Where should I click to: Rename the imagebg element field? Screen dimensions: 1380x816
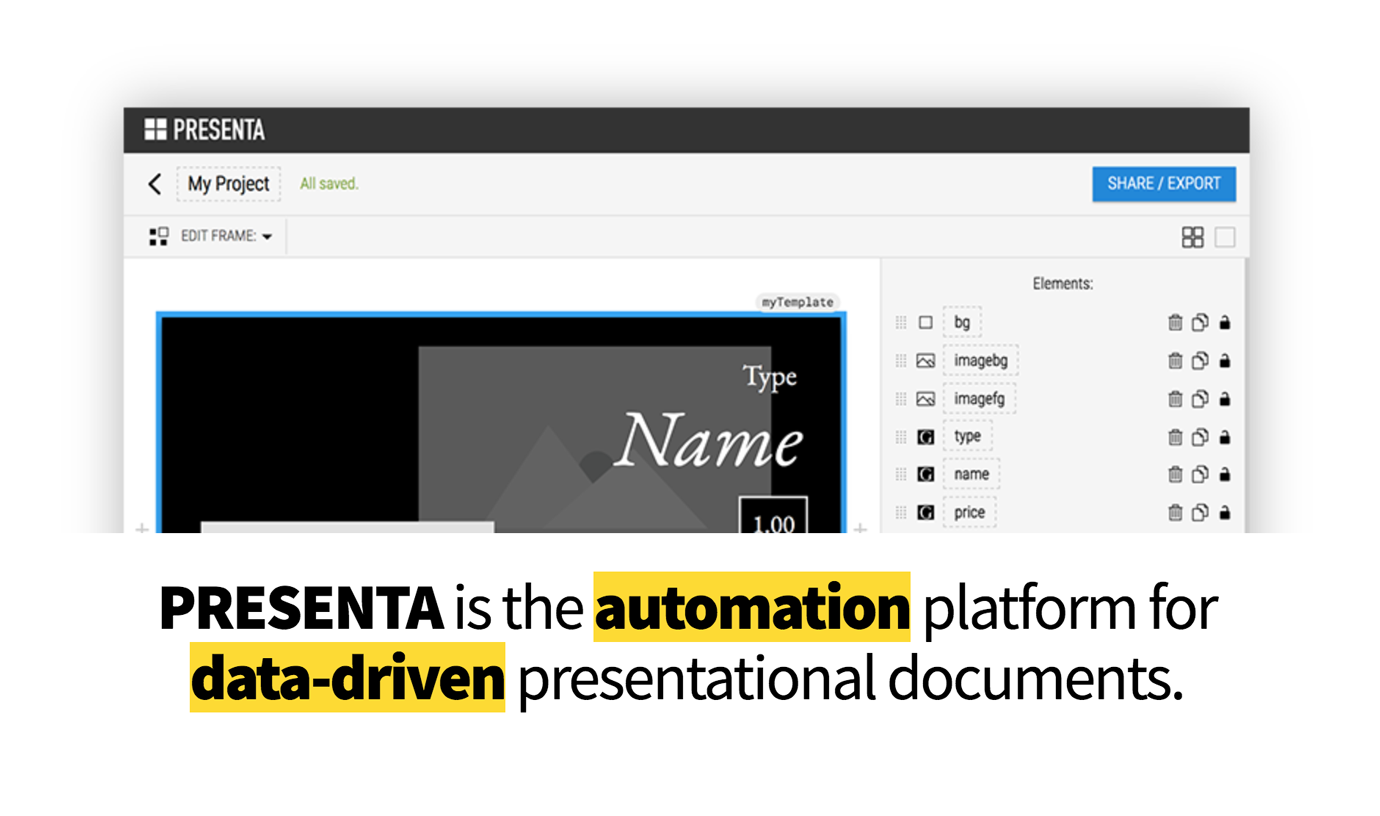click(x=980, y=361)
